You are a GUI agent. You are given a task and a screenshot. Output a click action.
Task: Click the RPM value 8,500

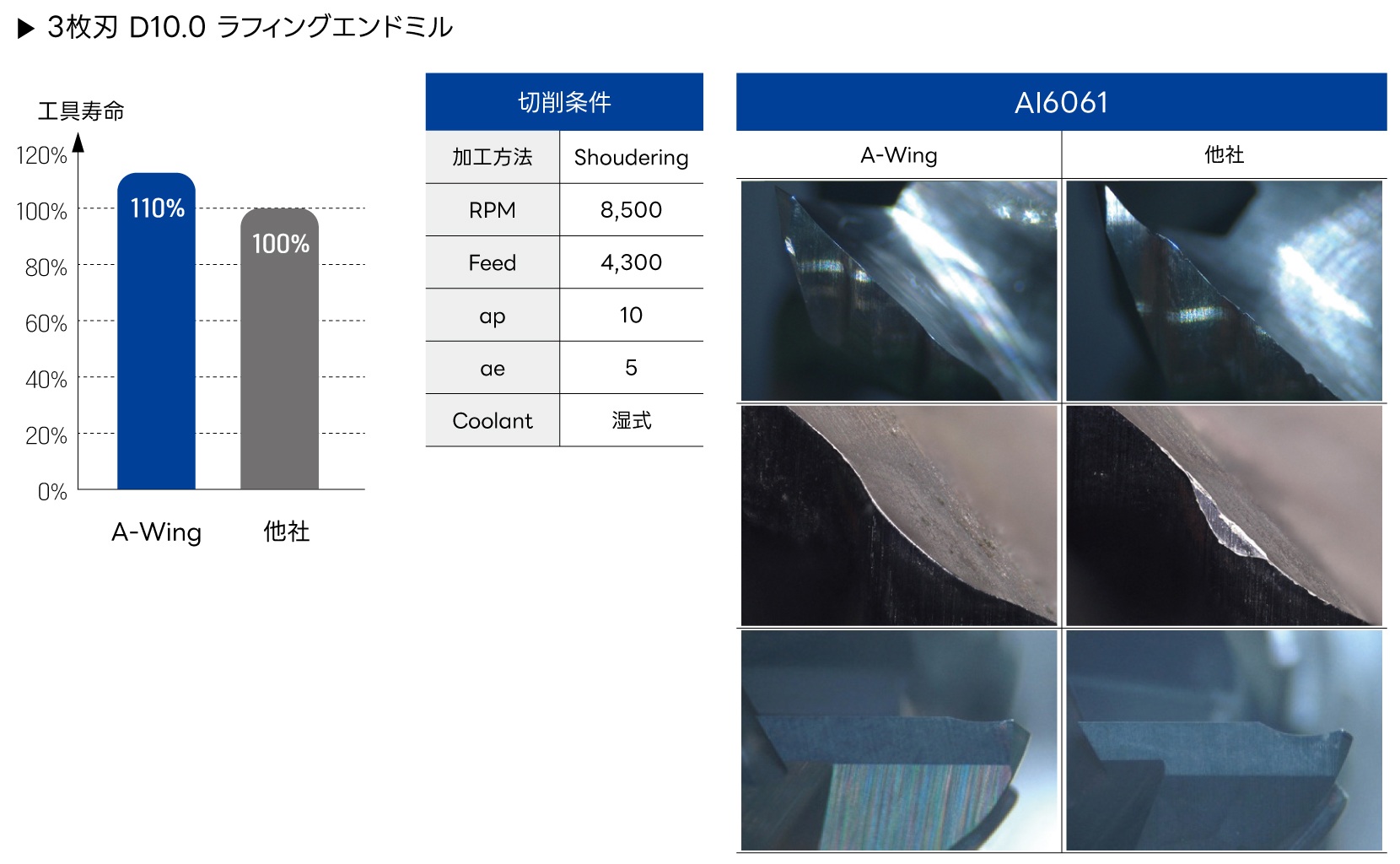point(631,210)
